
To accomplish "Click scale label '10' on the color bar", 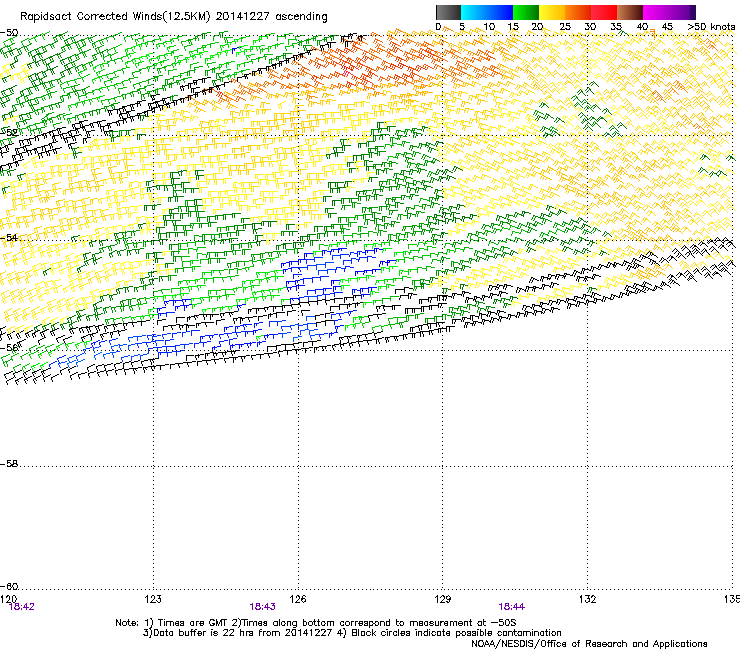I will [x=489, y=27].
